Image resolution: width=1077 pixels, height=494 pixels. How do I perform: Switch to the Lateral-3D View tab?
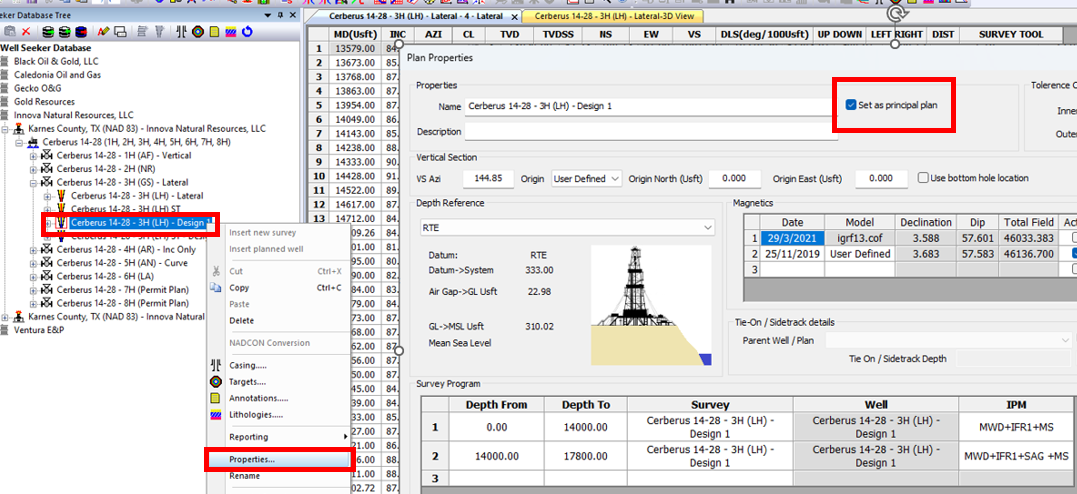pos(612,16)
